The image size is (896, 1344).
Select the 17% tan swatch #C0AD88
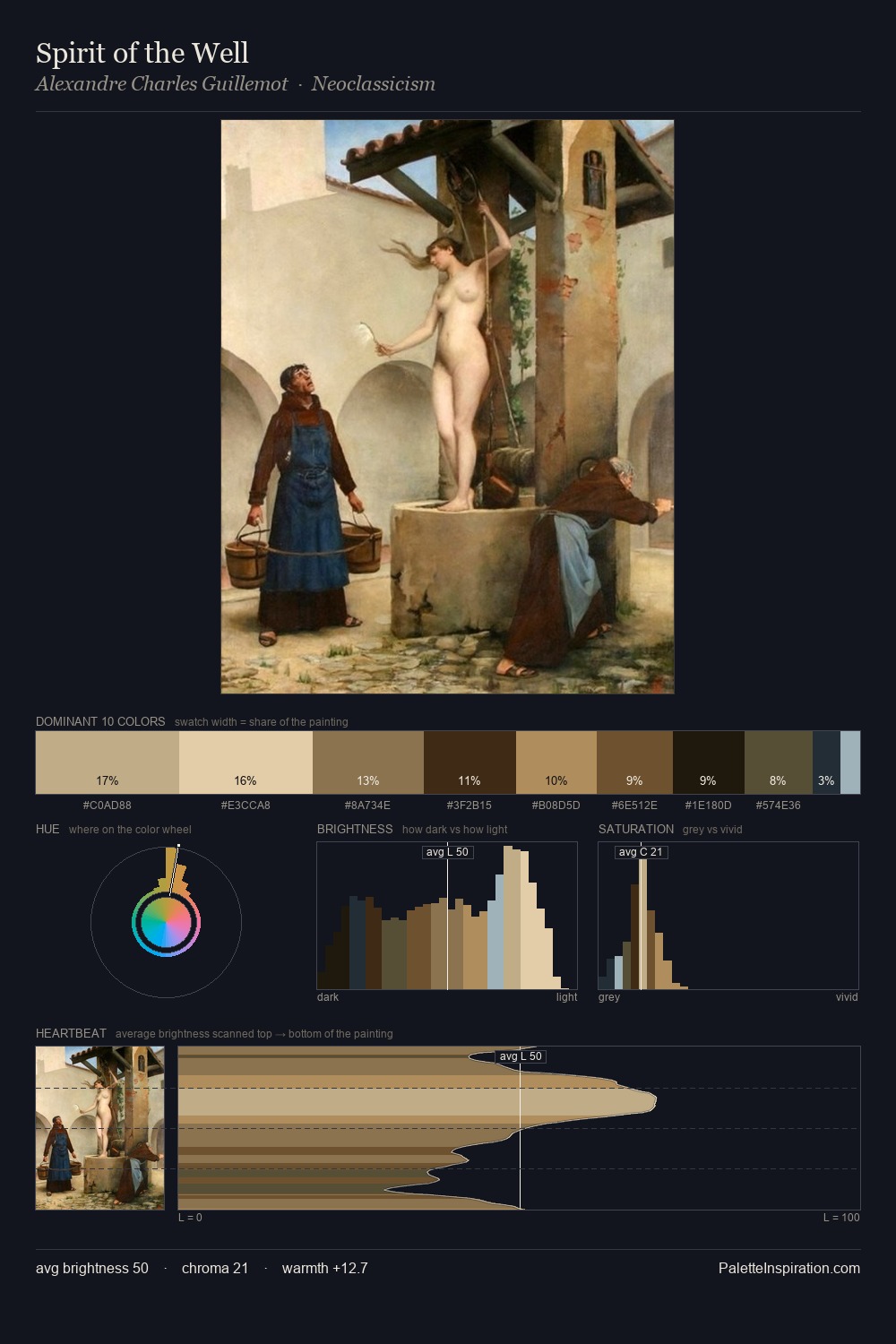click(108, 762)
